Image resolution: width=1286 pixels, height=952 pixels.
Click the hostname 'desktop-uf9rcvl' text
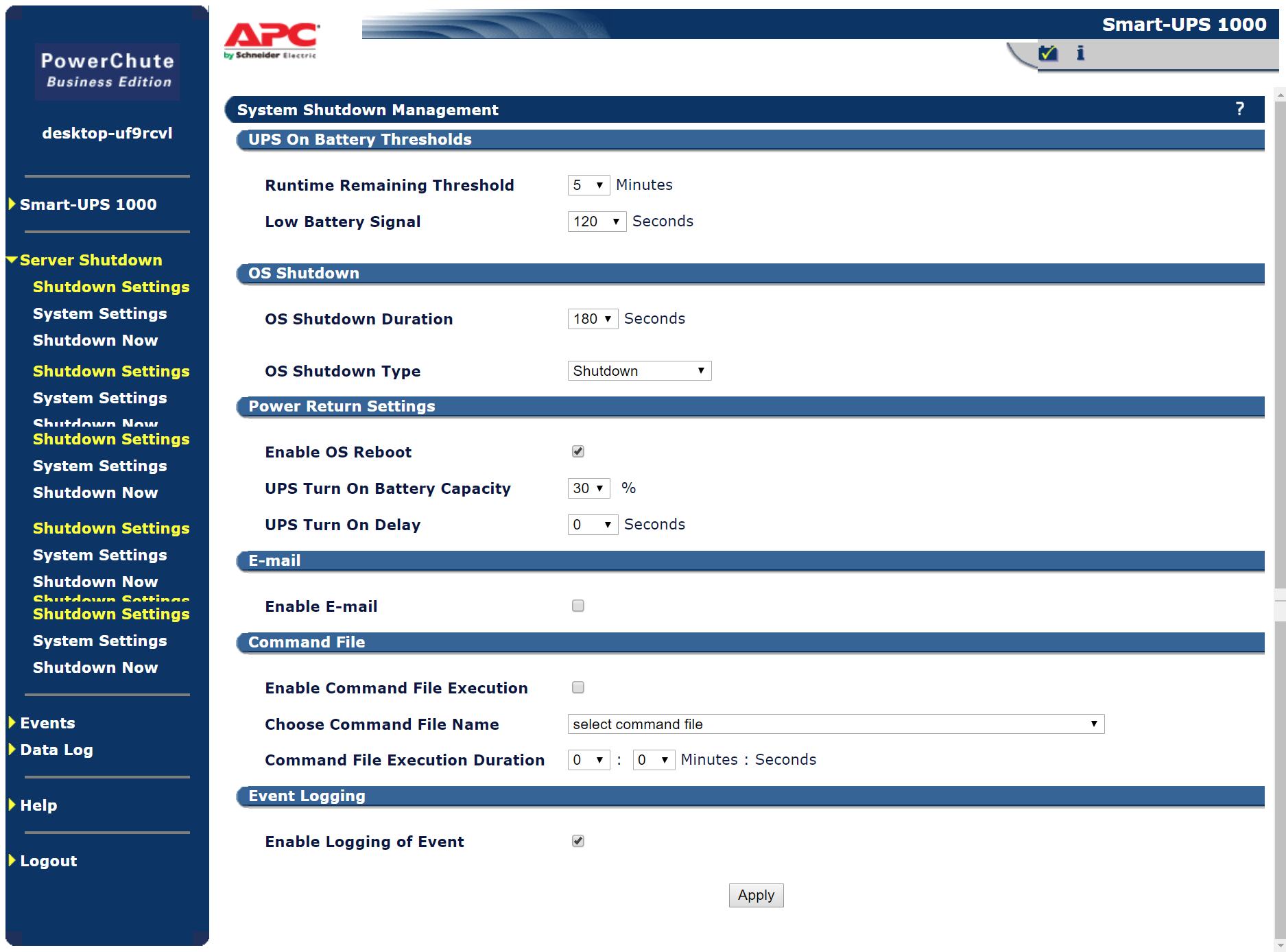point(108,133)
